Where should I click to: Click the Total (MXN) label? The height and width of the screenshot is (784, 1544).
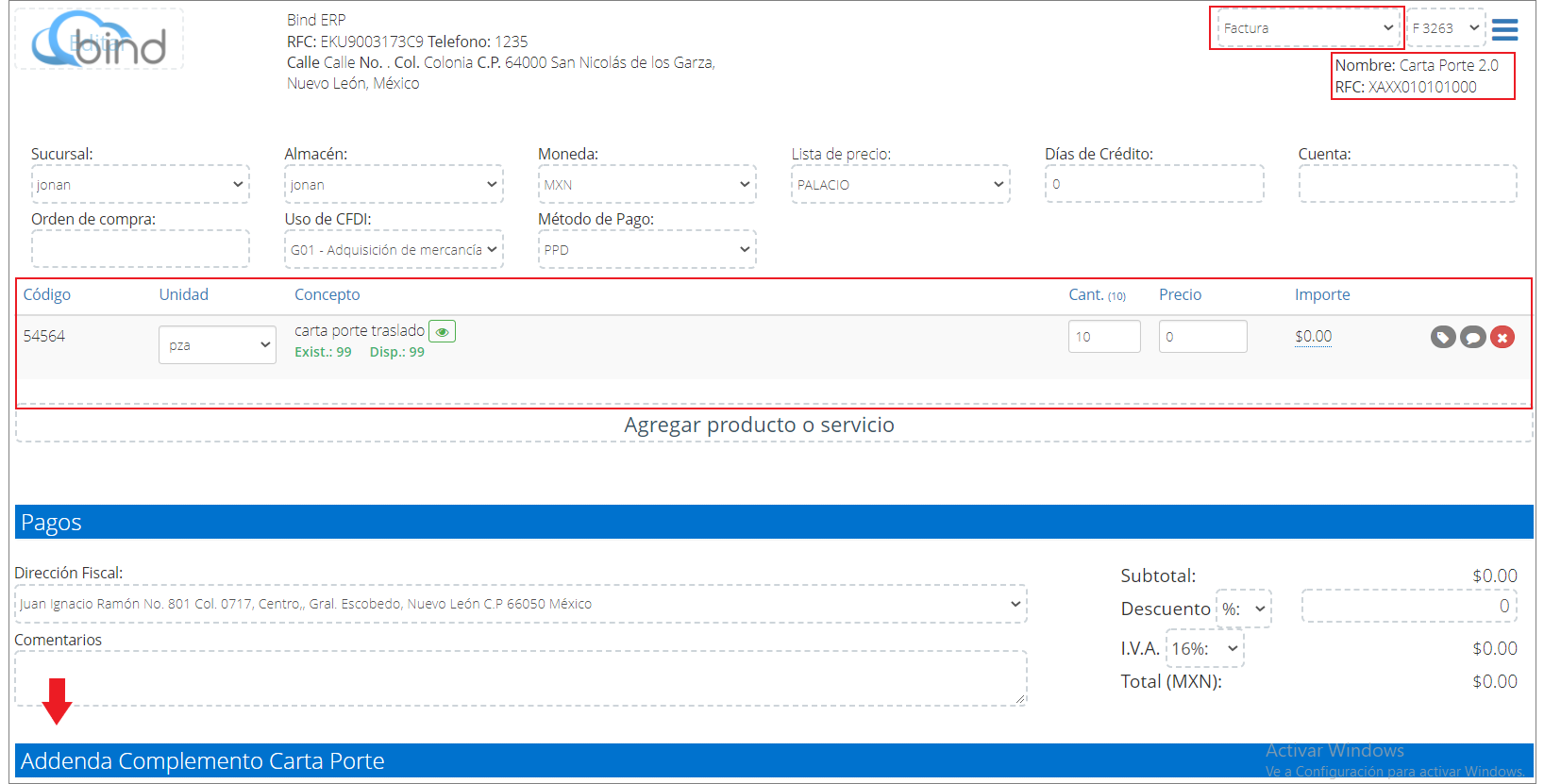click(1171, 681)
